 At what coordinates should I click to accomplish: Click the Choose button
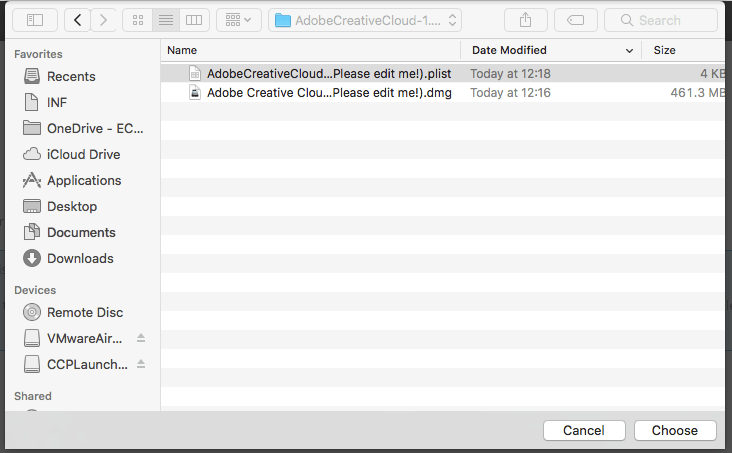click(x=675, y=430)
